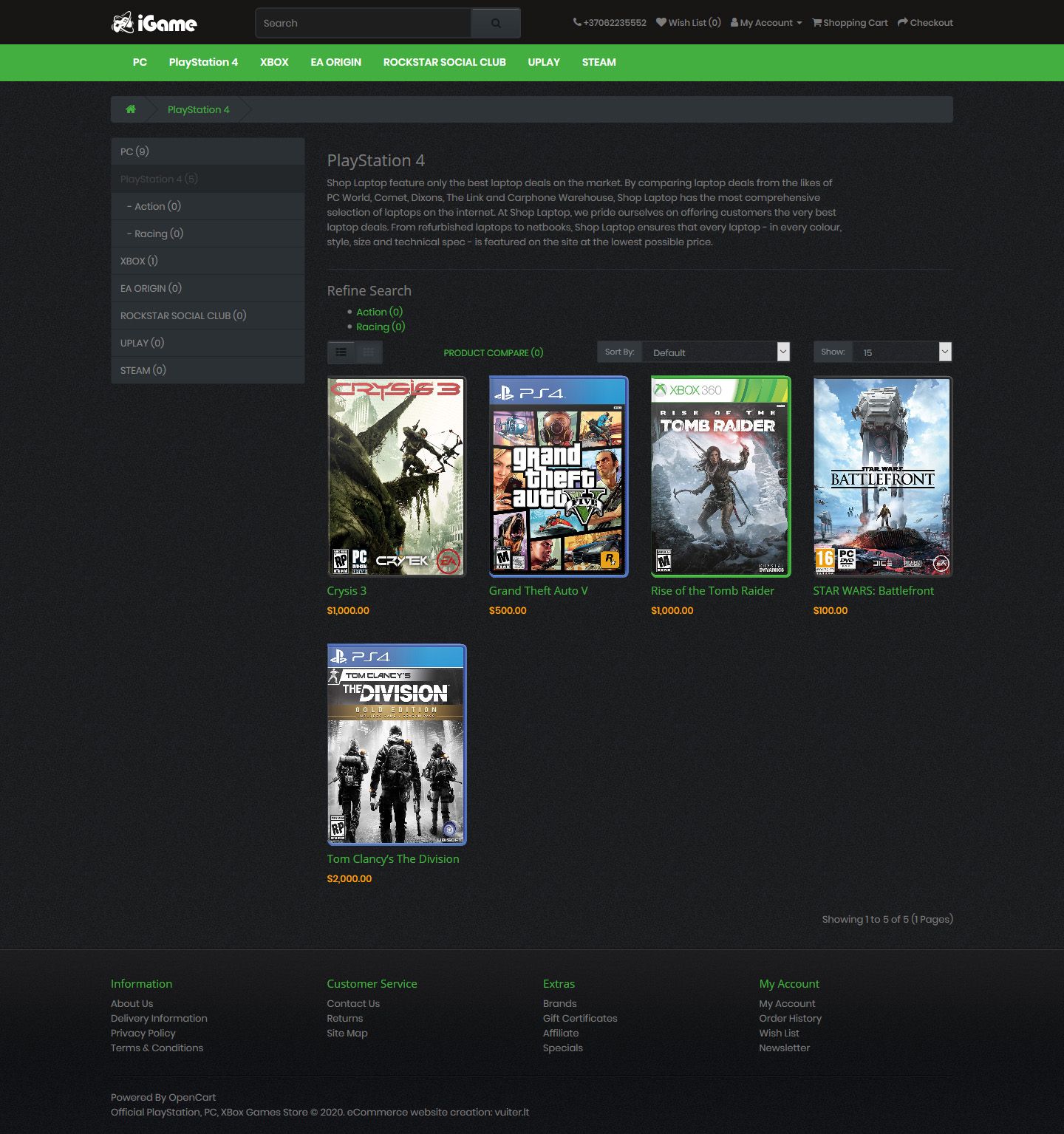Select Action (0) in sidebar
Viewport: 1064px width, 1134px height.
tap(208, 206)
